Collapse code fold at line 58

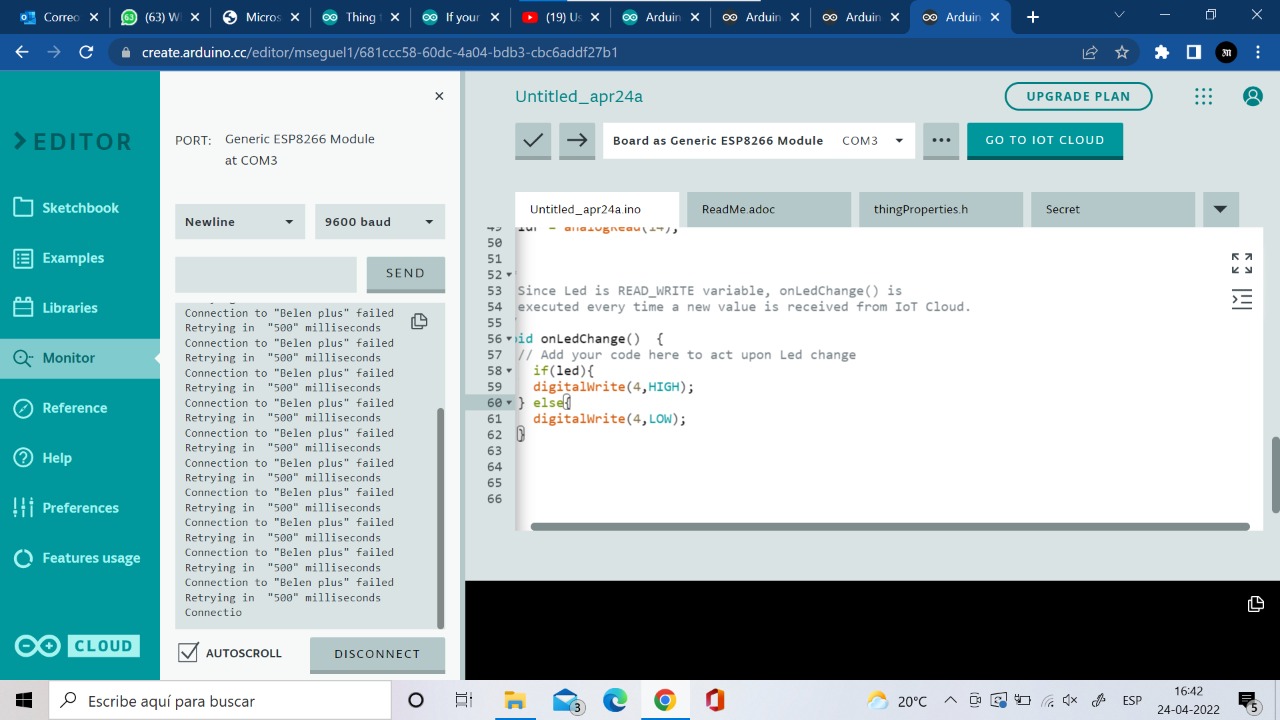pyautogui.click(x=509, y=371)
